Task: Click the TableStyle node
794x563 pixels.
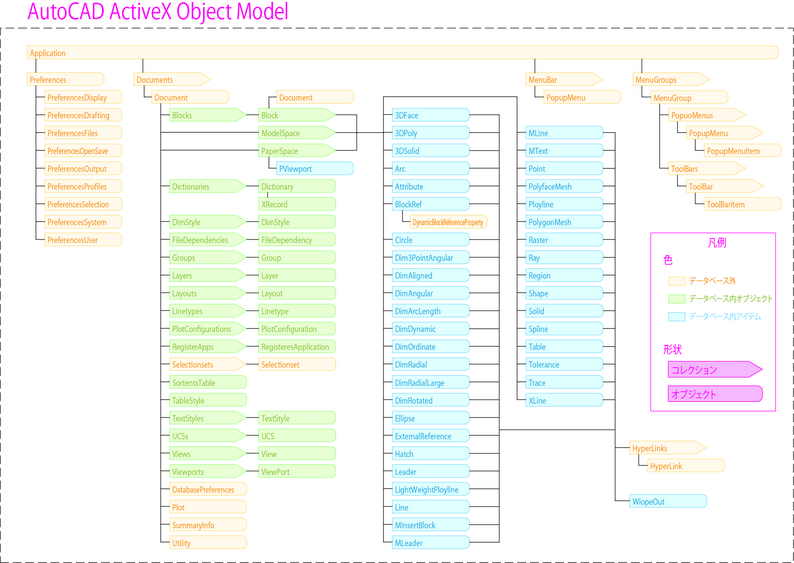Action: [208, 400]
